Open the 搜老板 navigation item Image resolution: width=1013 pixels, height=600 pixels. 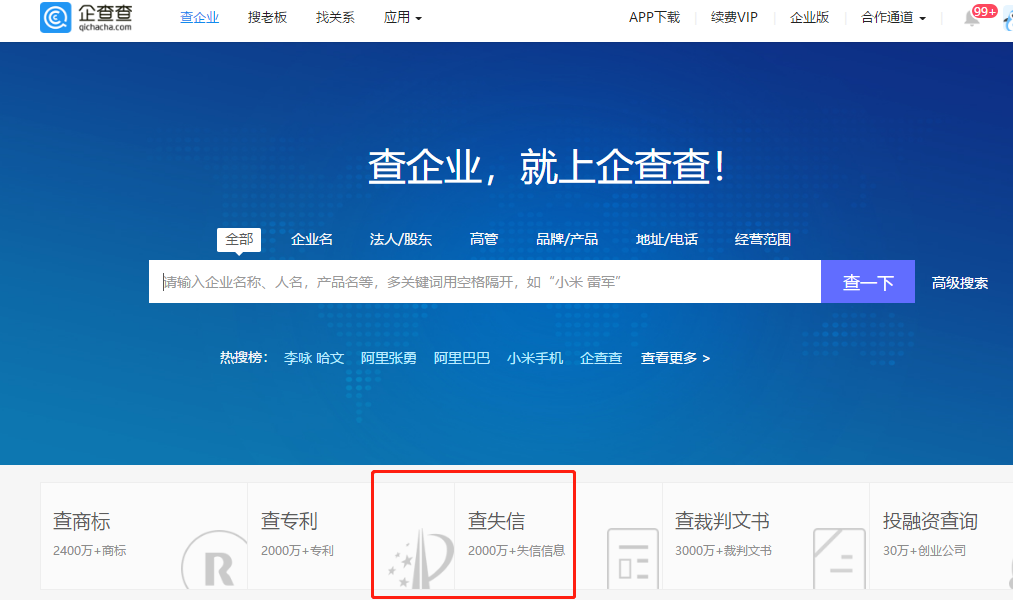click(267, 17)
